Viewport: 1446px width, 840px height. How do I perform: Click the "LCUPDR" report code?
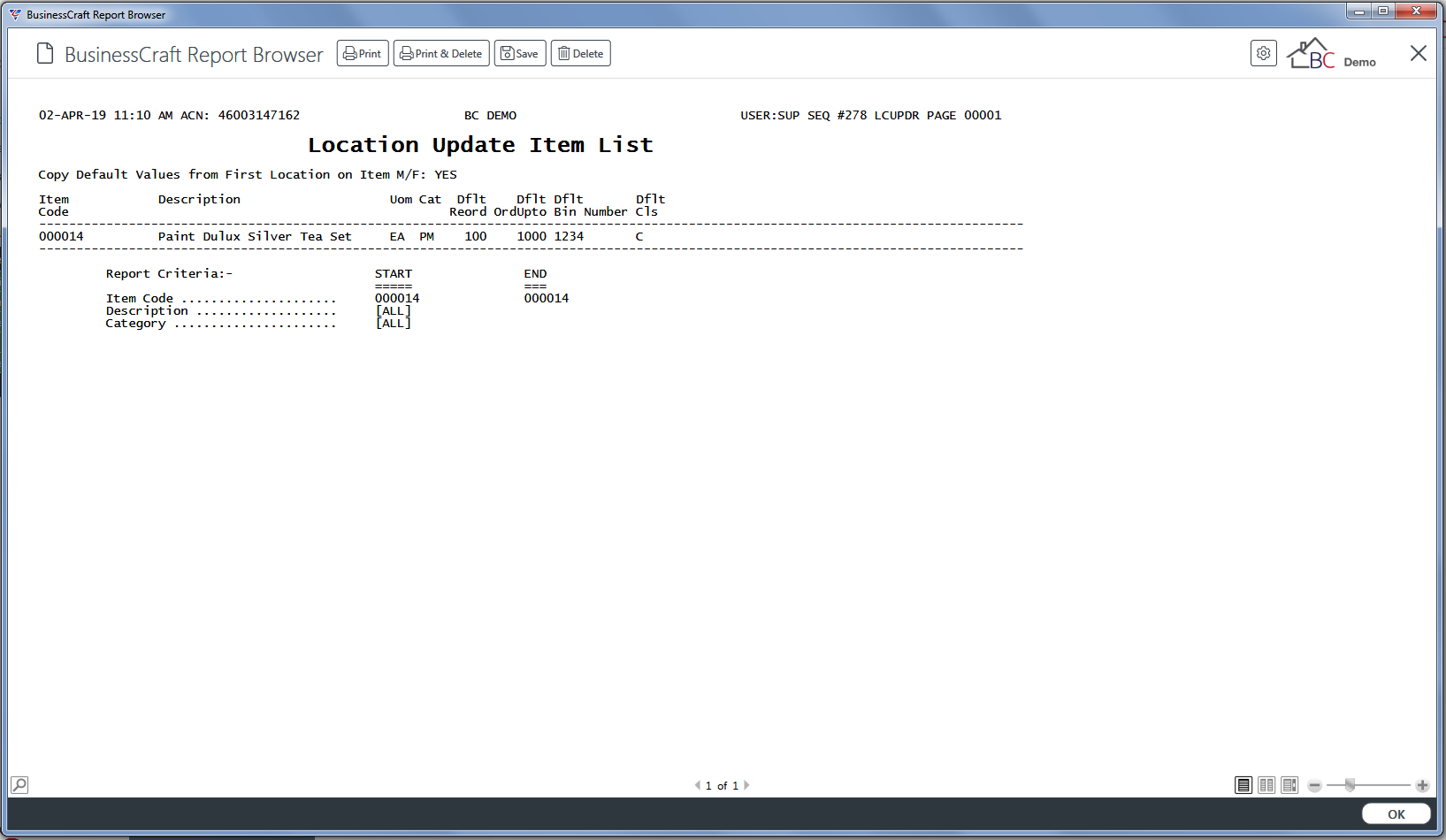pyautogui.click(x=897, y=115)
